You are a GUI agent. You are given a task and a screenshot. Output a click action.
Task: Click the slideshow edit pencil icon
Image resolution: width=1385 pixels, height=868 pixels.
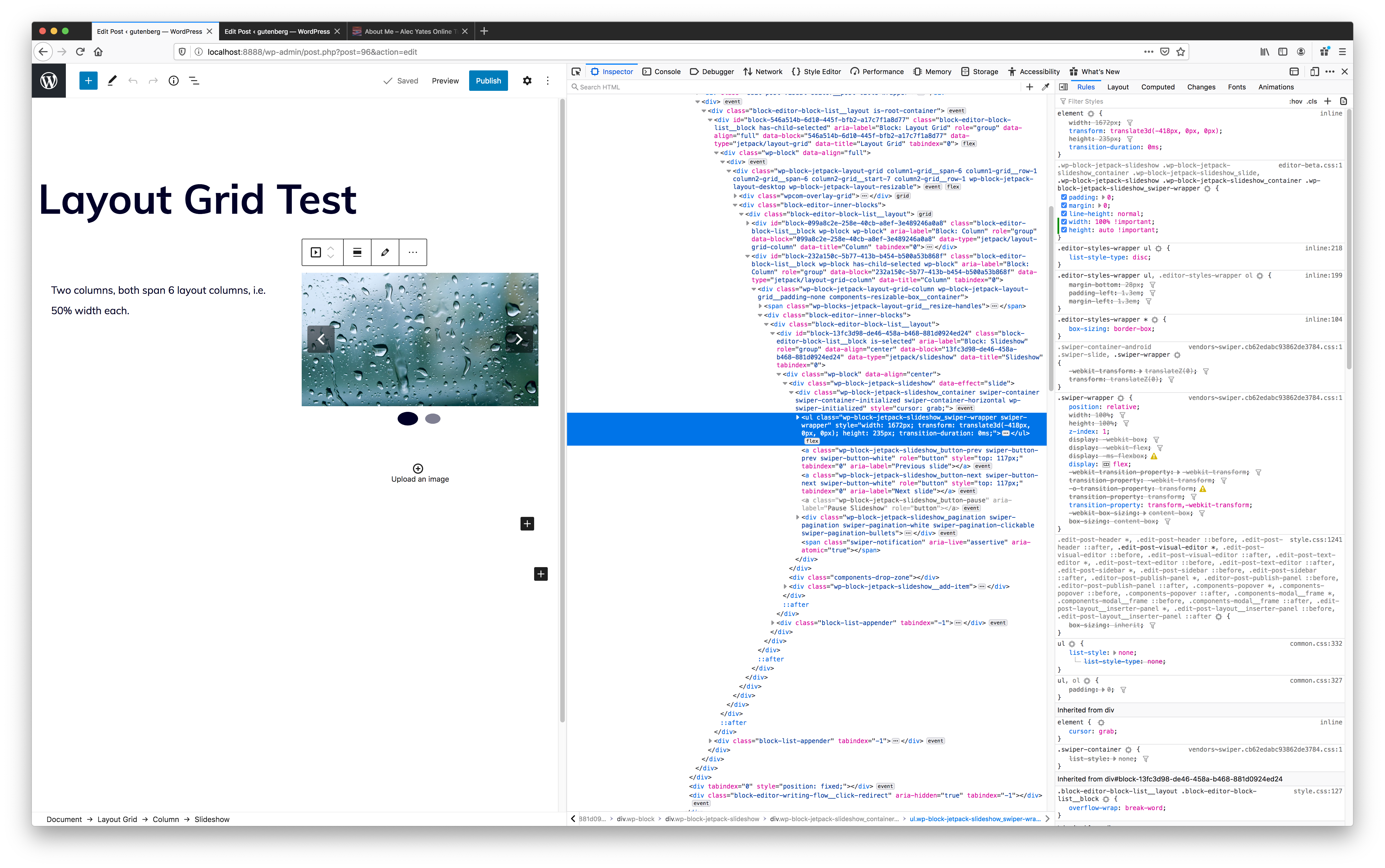(x=385, y=252)
